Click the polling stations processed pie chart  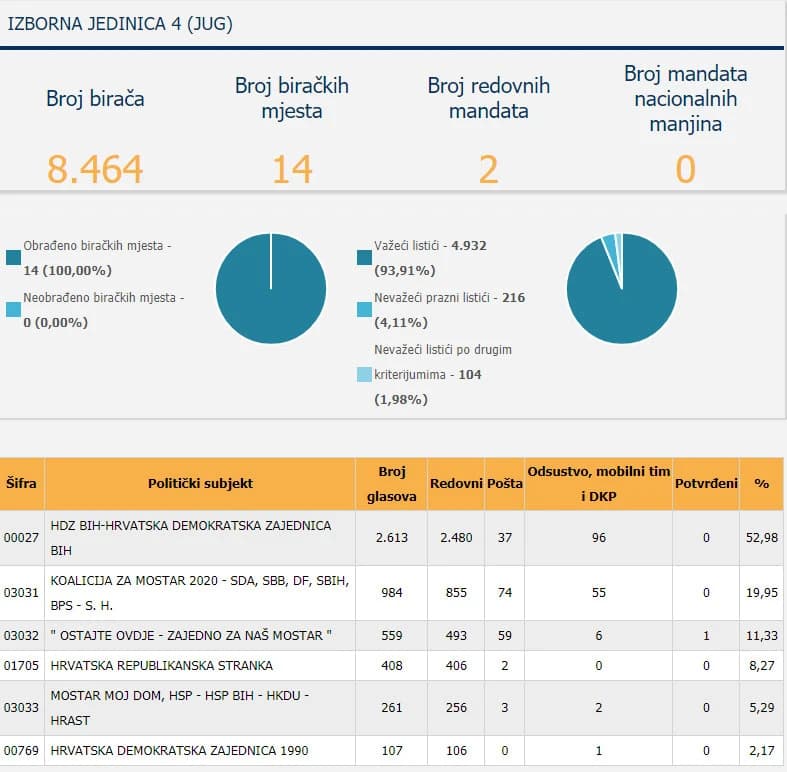pos(271,288)
